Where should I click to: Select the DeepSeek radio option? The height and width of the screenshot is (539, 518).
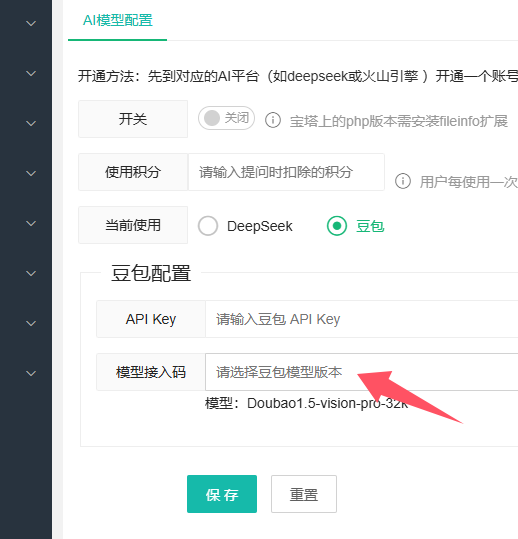(x=208, y=226)
